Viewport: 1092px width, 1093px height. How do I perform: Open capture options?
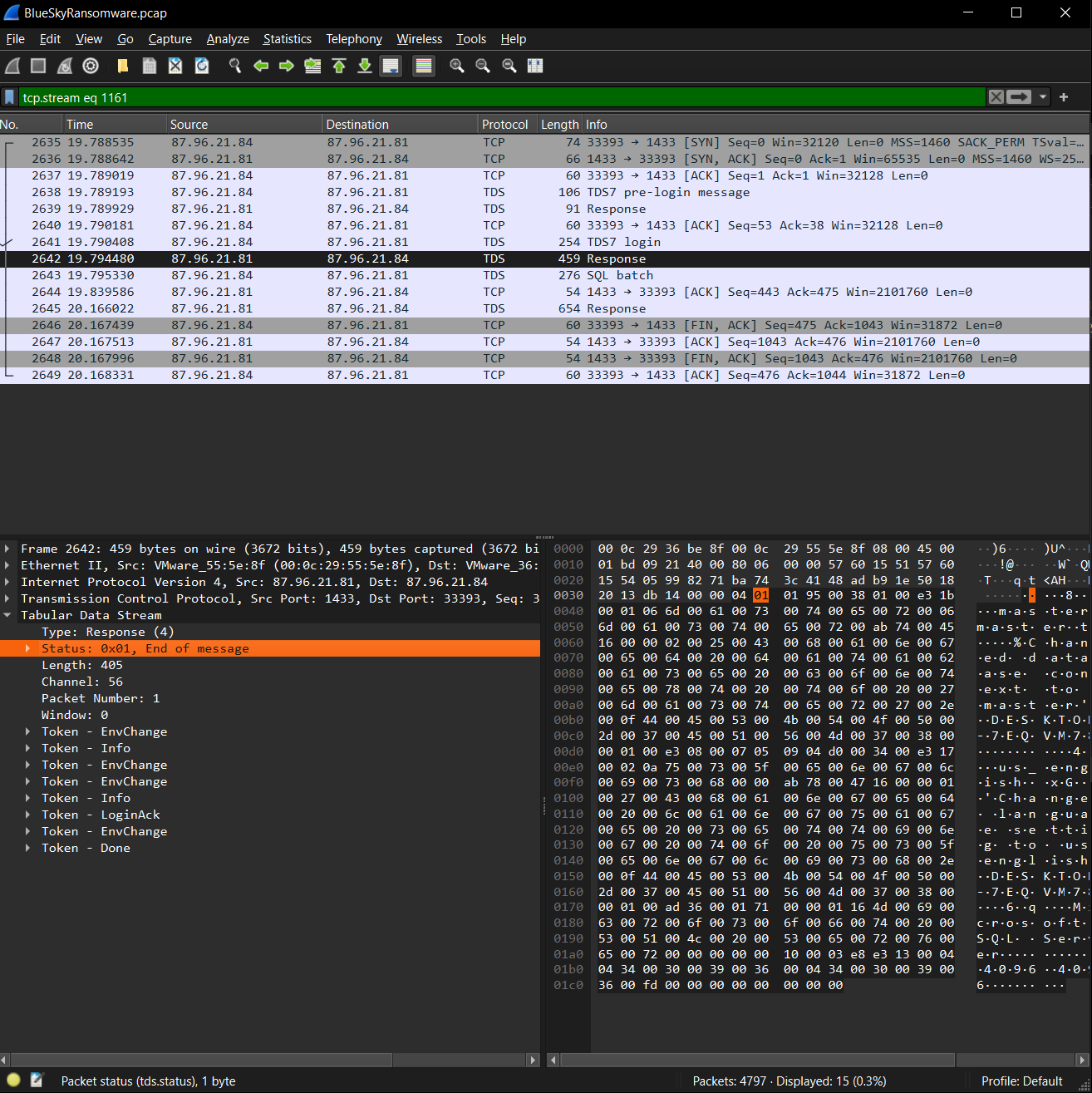pos(91,66)
